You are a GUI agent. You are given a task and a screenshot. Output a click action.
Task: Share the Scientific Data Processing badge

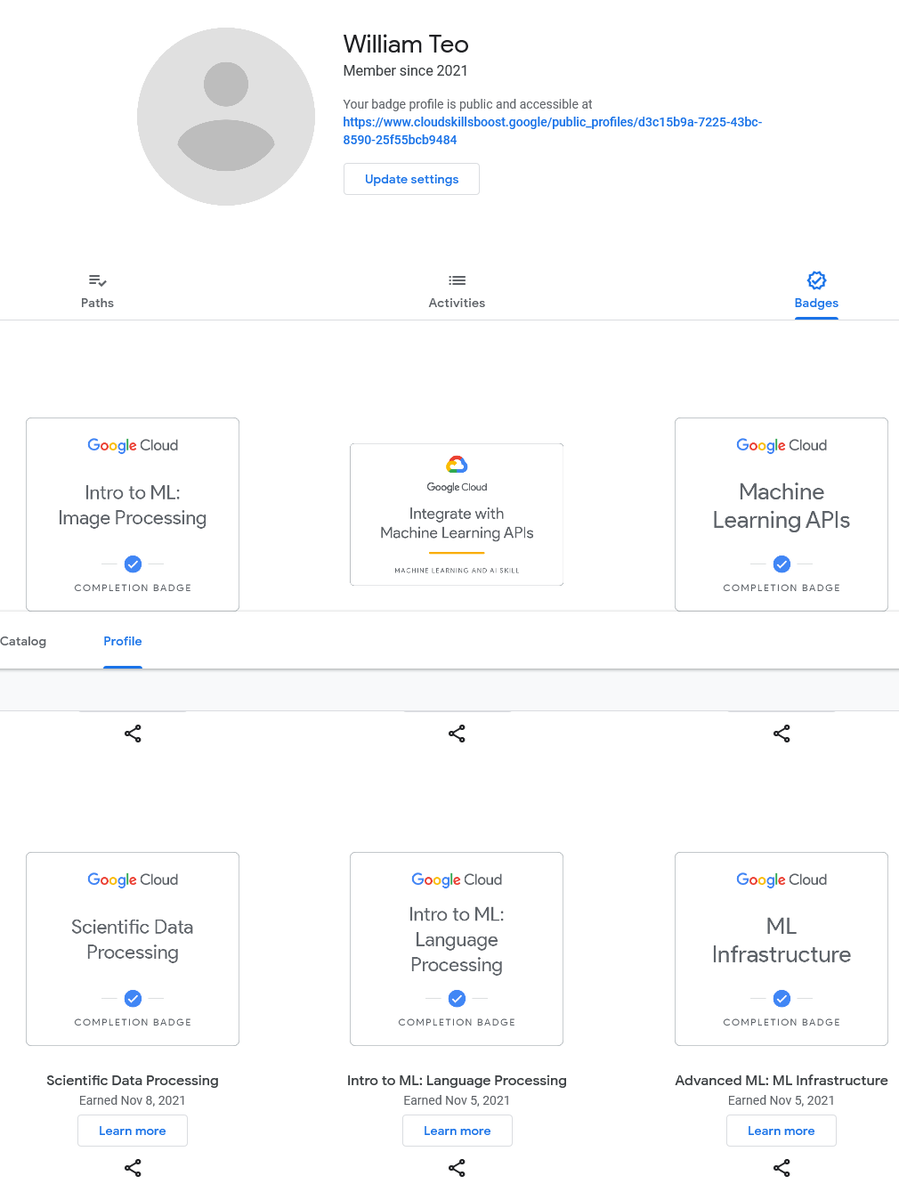tap(132, 1168)
